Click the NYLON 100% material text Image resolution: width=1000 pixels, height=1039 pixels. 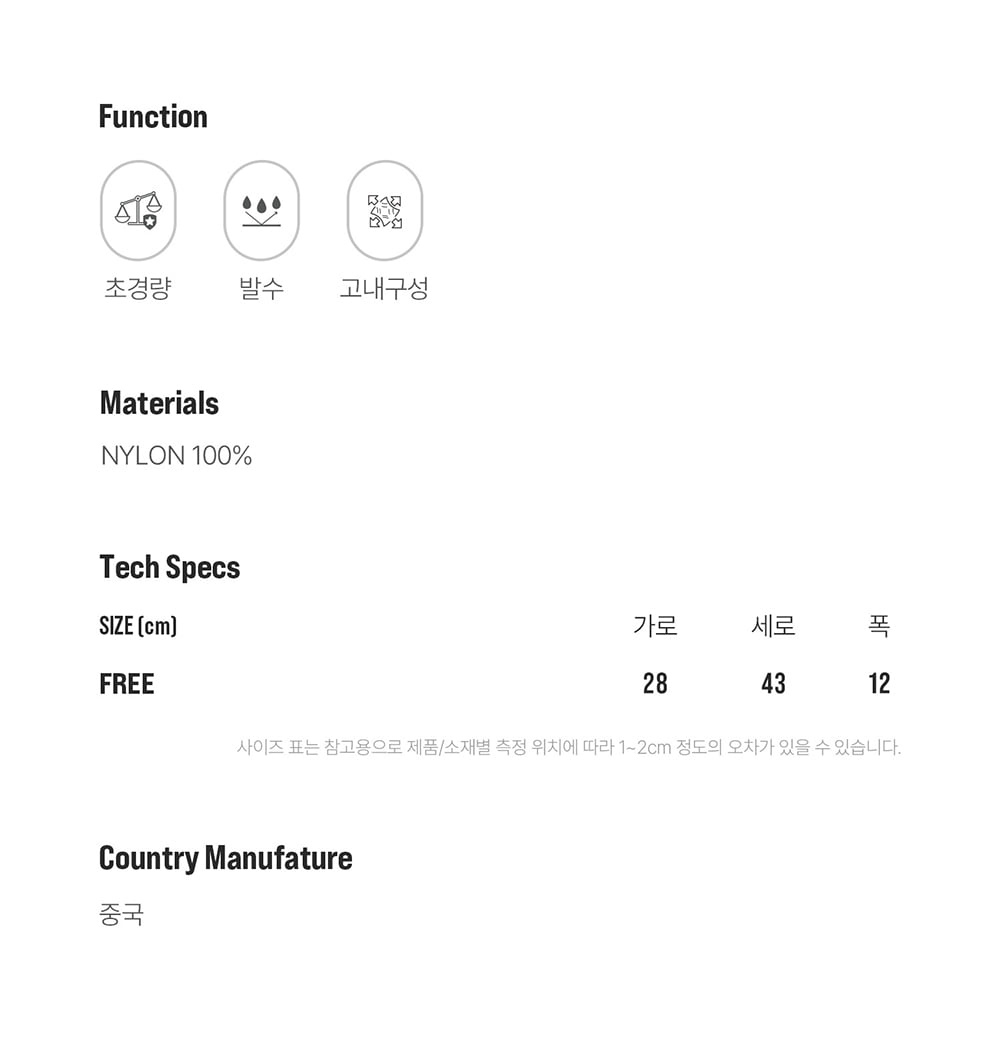[176, 456]
